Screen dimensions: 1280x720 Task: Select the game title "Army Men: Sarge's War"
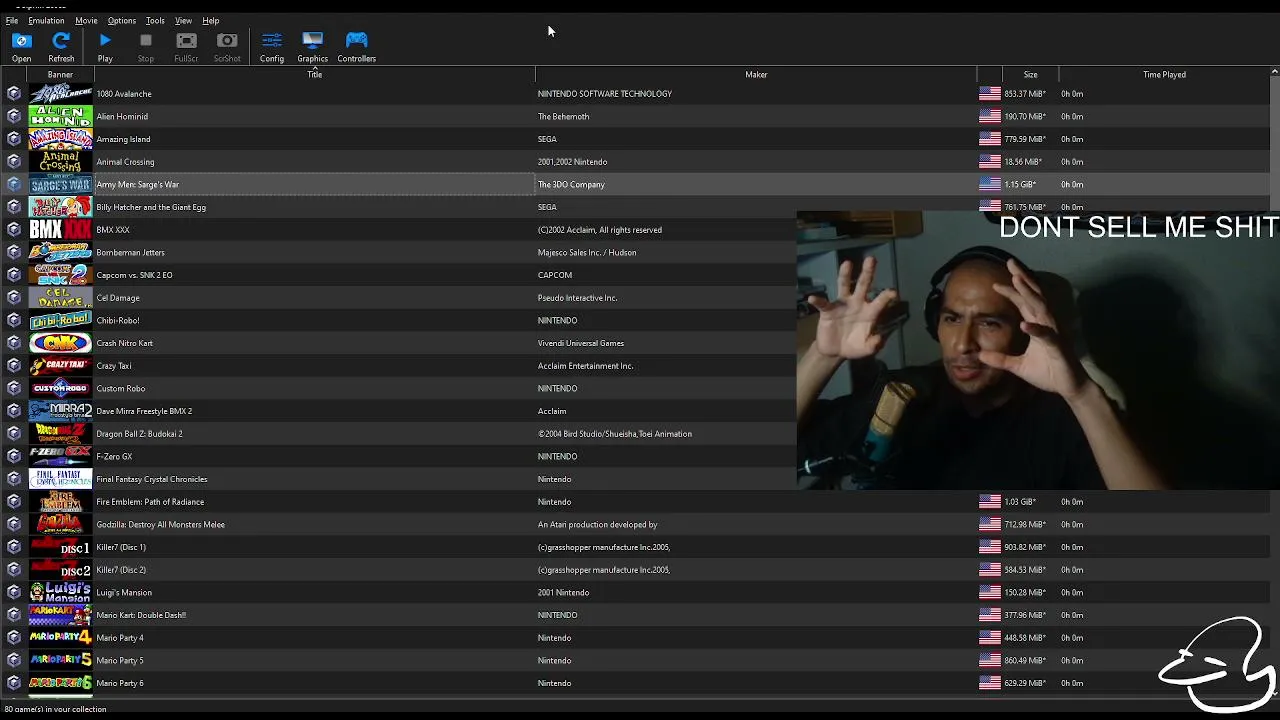(x=137, y=185)
